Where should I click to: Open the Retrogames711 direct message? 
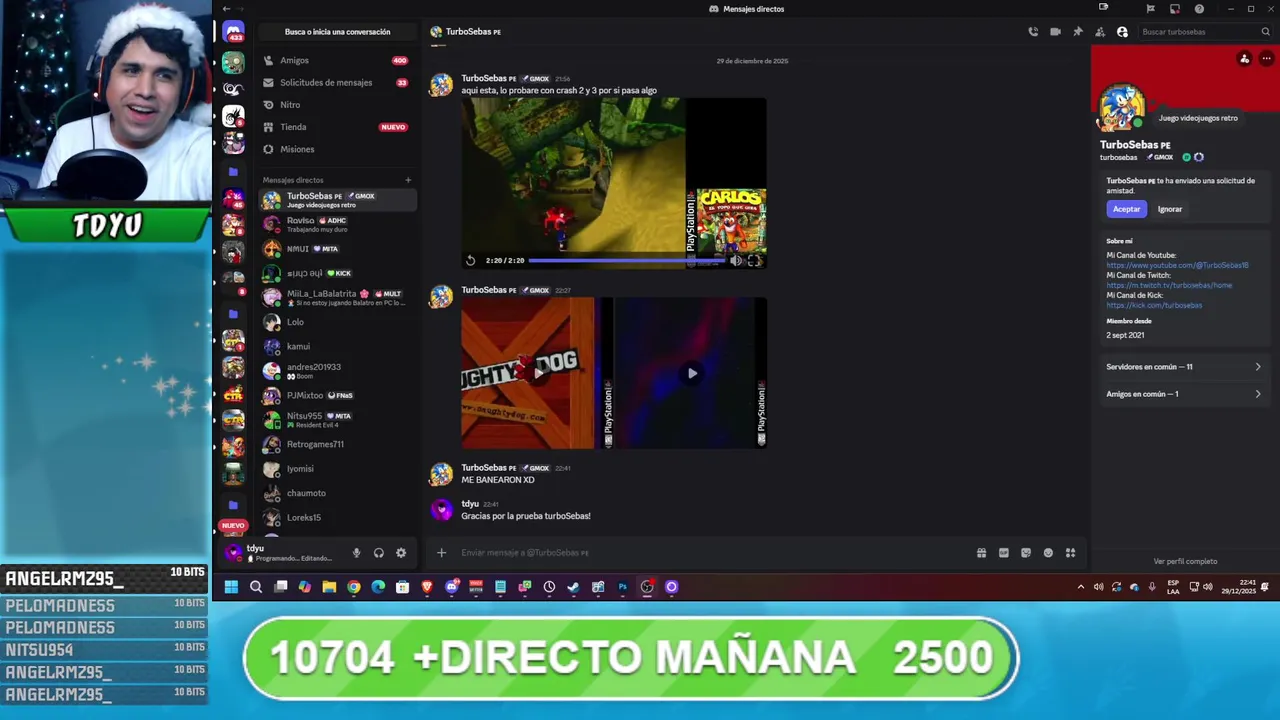pyautogui.click(x=337, y=444)
